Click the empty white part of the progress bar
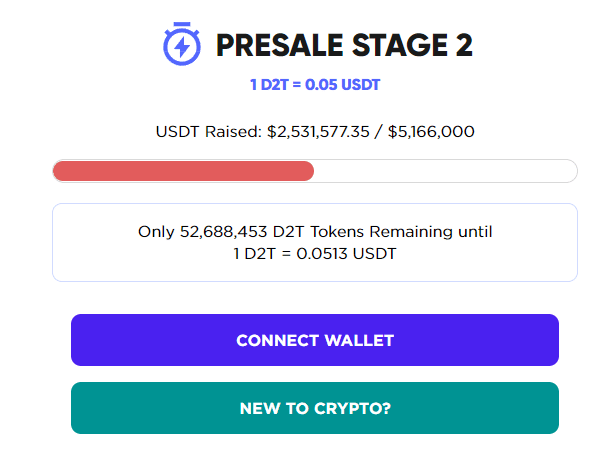The width and height of the screenshot is (610, 465). (445, 171)
